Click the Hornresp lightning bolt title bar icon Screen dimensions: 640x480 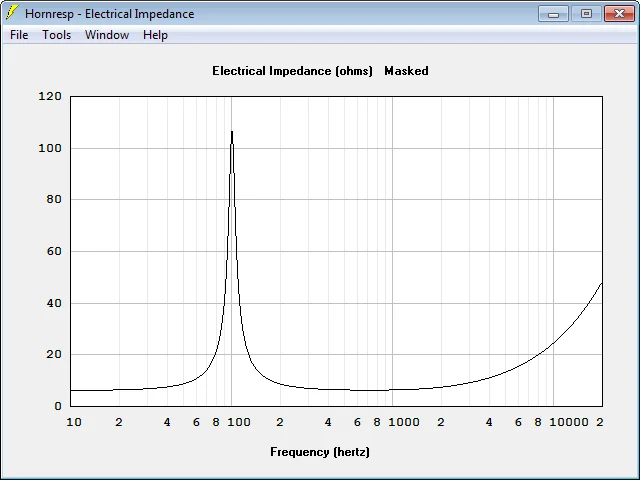tap(12, 13)
